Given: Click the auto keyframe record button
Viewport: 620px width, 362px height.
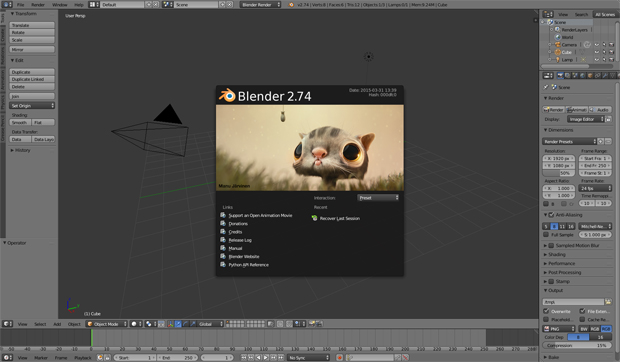Looking at the screenshot, I should pyautogui.click(x=339, y=358).
